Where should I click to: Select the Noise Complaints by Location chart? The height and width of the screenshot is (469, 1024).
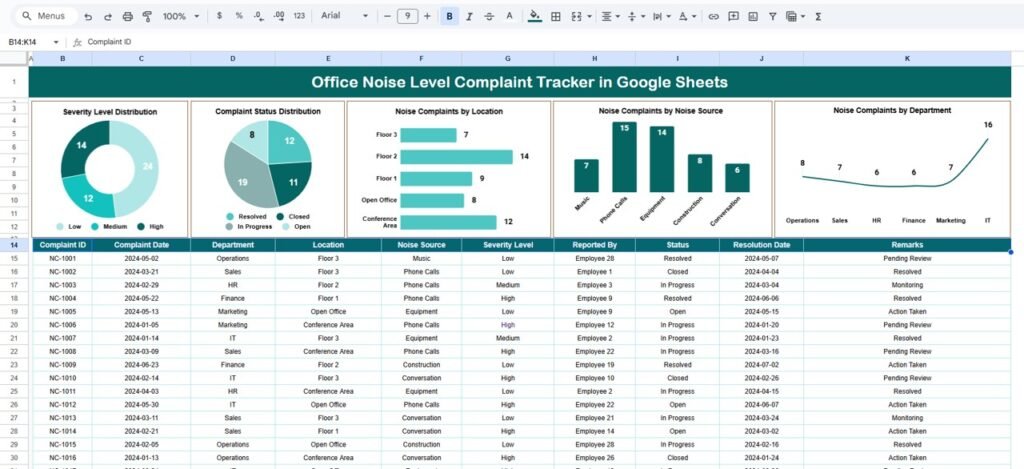(449, 169)
